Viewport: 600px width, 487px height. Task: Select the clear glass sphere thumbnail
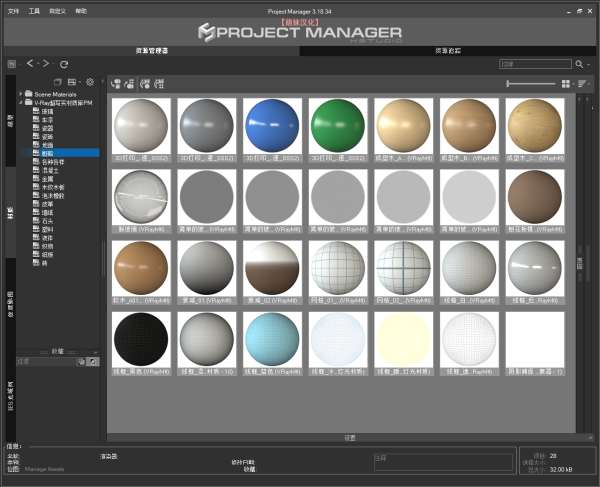point(141,197)
